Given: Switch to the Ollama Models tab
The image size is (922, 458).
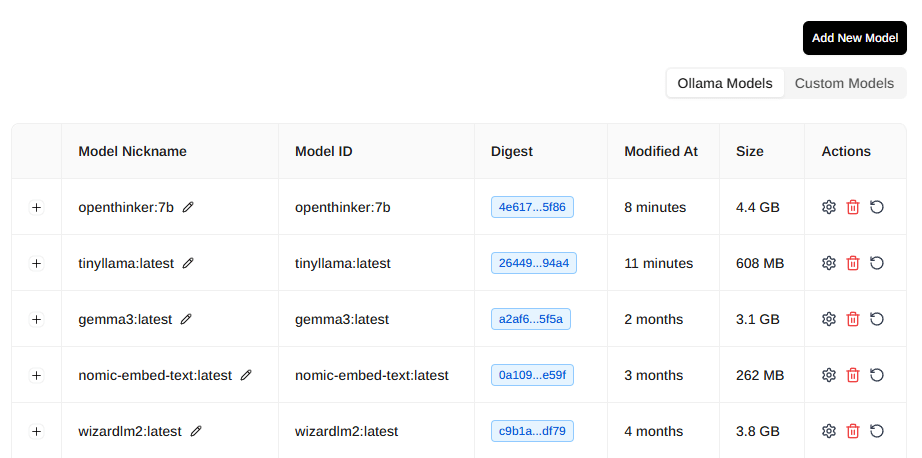Looking at the screenshot, I should pyautogui.click(x=725, y=83).
